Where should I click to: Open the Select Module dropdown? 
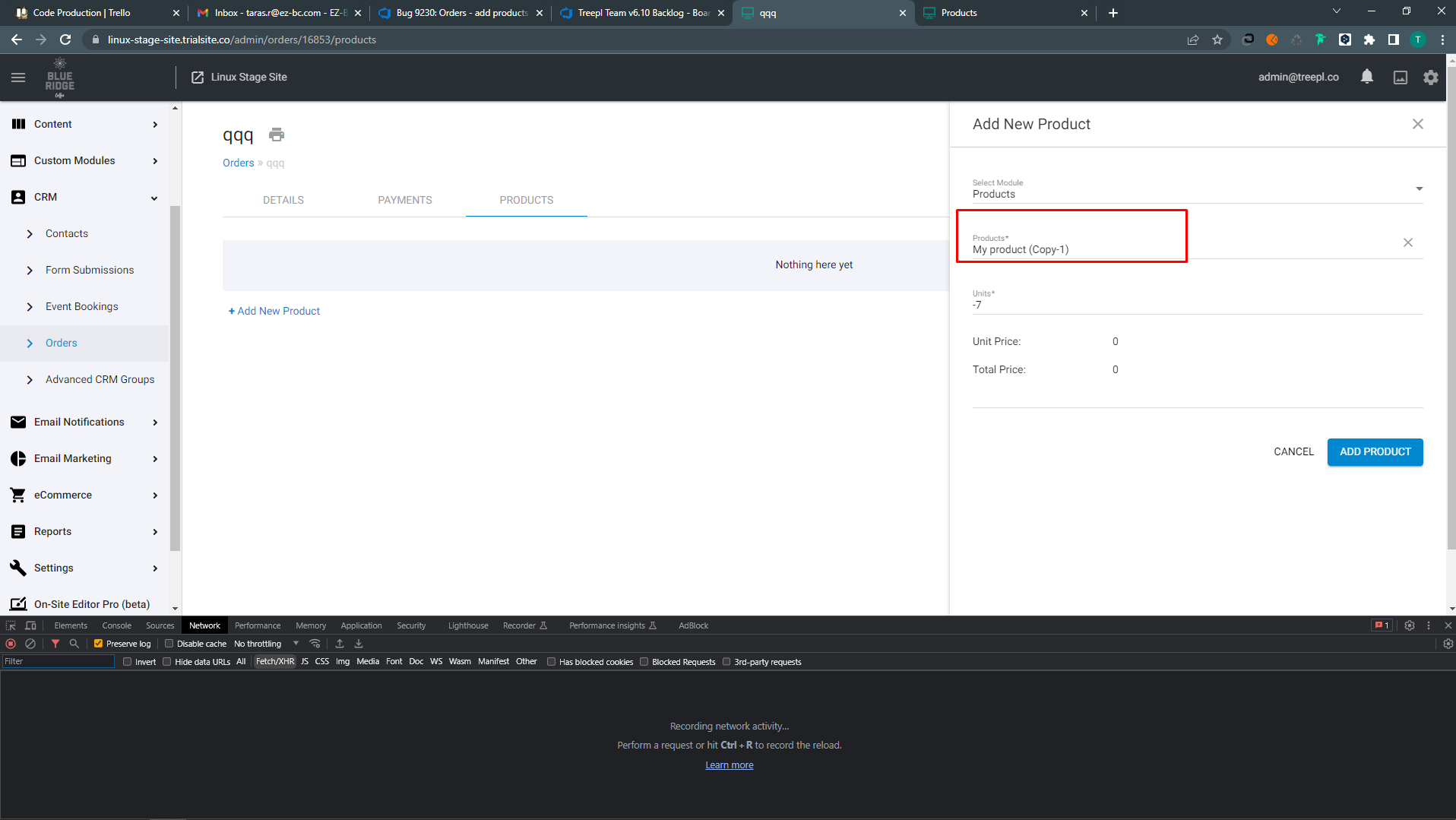tap(1198, 188)
